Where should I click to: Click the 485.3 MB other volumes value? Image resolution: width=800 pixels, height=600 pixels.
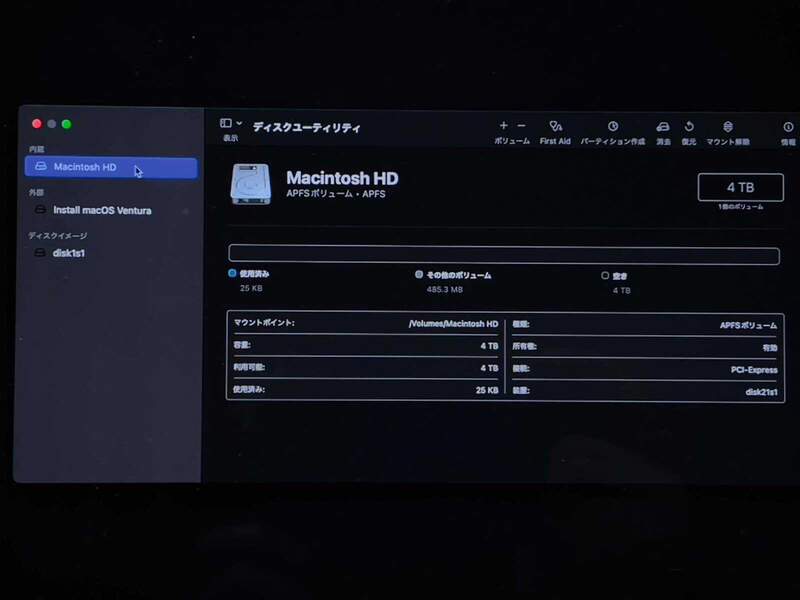445,290
